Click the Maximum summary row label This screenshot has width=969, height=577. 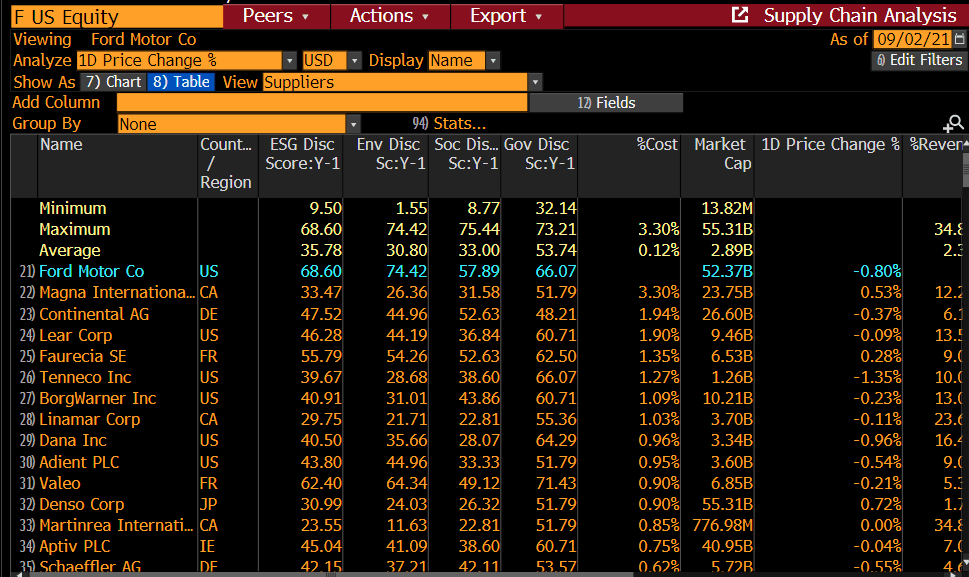[x=75, y=229]
